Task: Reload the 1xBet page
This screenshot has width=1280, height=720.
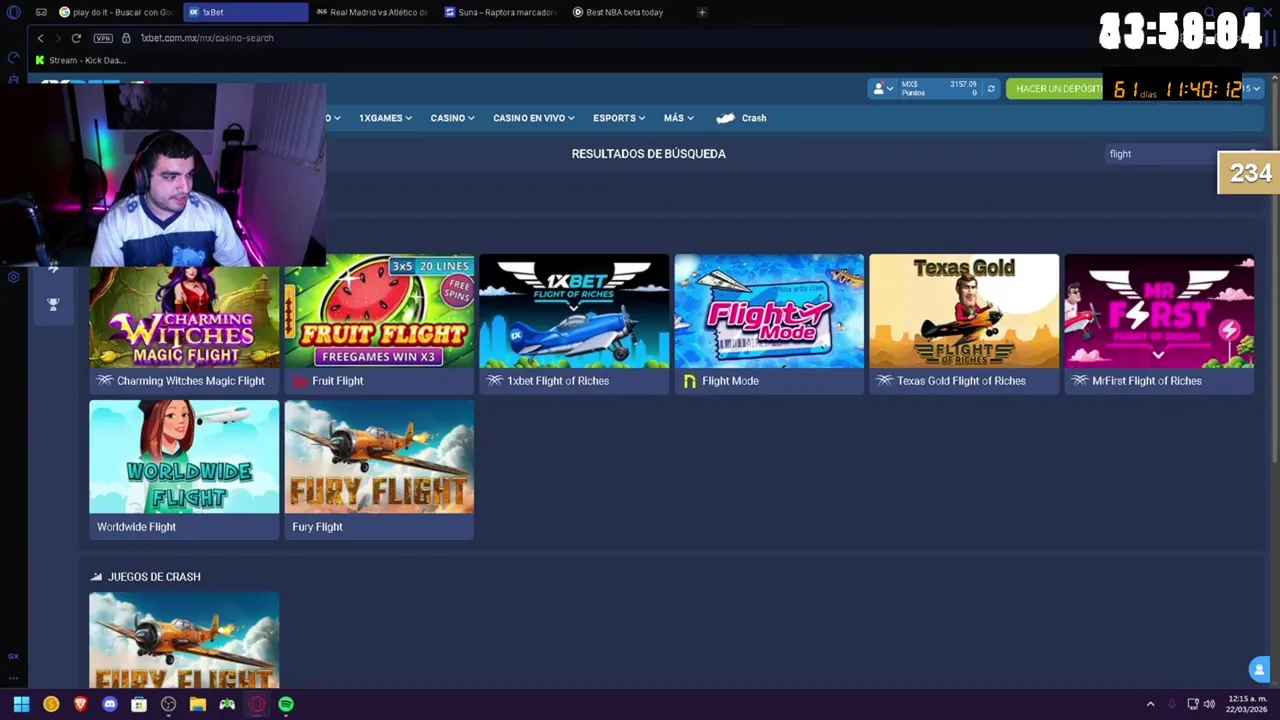Action: pos(76,38)
